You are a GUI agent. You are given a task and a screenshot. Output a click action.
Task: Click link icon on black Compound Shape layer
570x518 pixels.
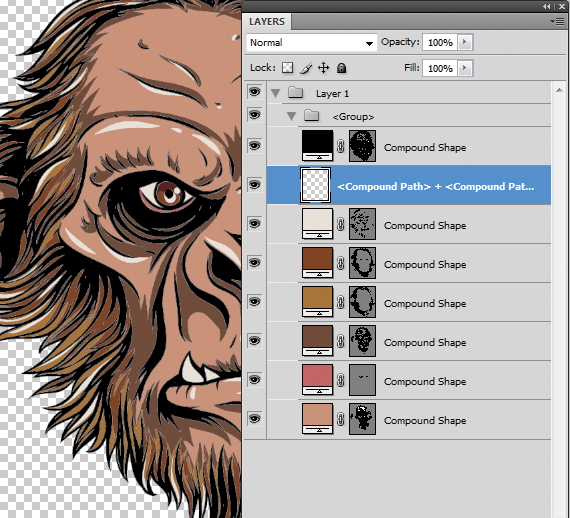pos(341,146)
